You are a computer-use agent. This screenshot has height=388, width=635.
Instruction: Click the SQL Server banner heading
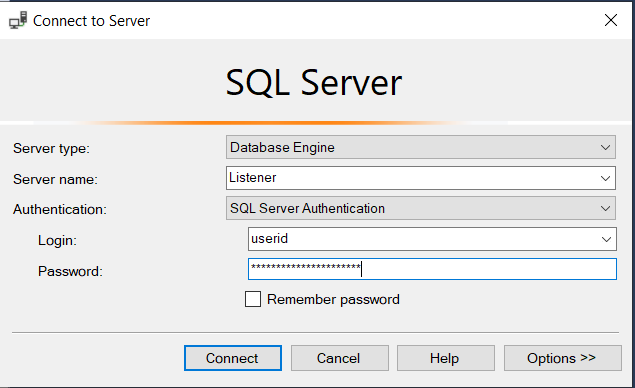(x=313, y=83)
